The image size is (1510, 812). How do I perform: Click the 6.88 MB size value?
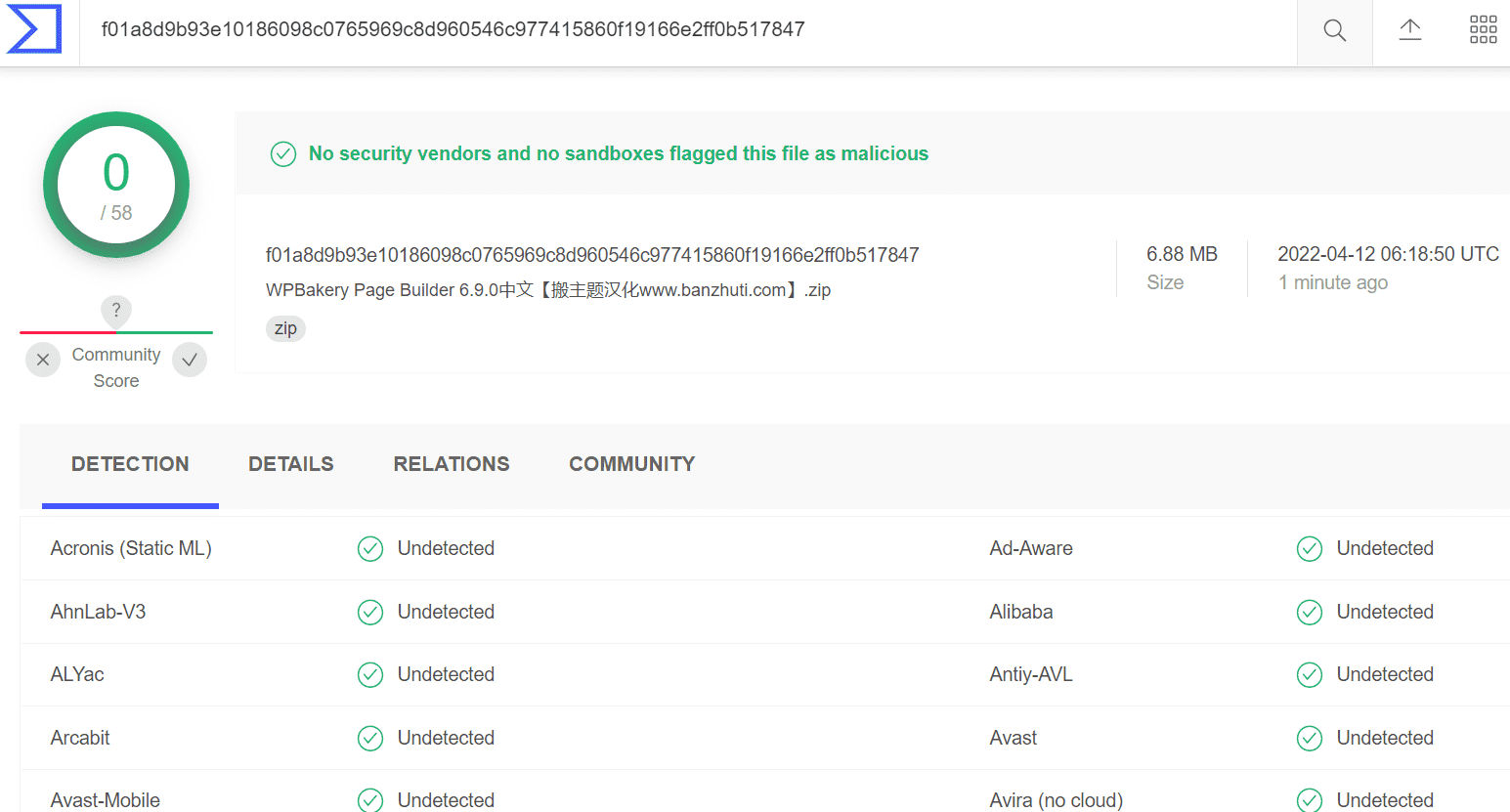pos(1182,254)
